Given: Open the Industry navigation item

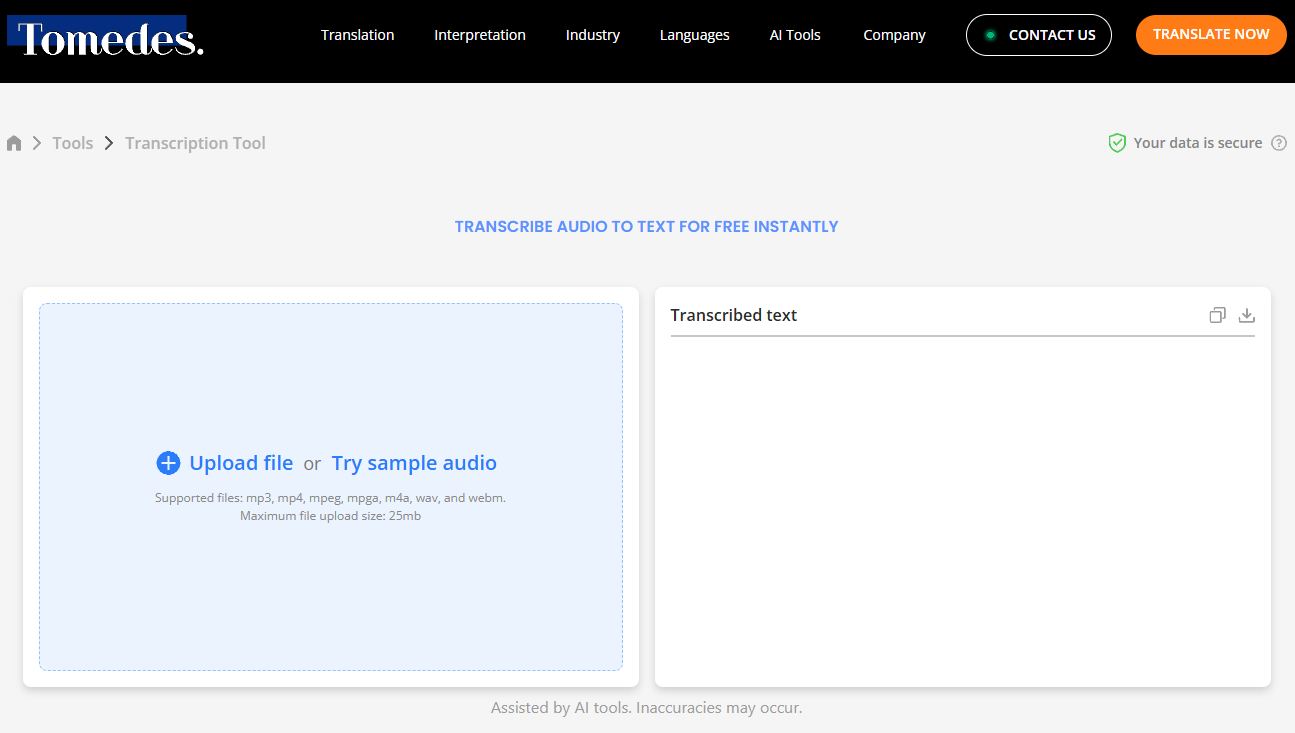Looking at the screenshot, I should tap(592, 35).
